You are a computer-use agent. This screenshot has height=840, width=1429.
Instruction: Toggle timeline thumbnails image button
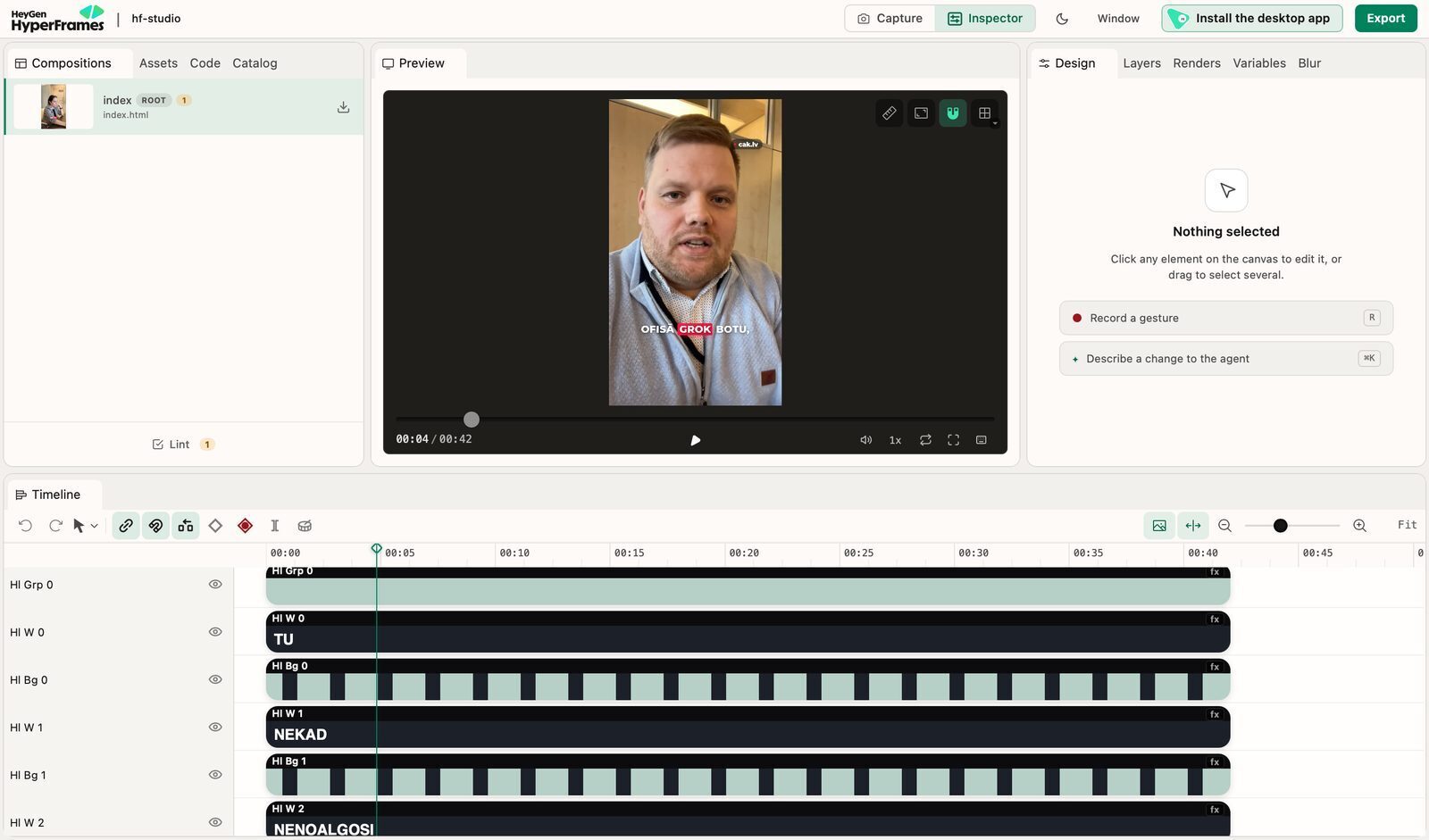(x=1159, y=526)
